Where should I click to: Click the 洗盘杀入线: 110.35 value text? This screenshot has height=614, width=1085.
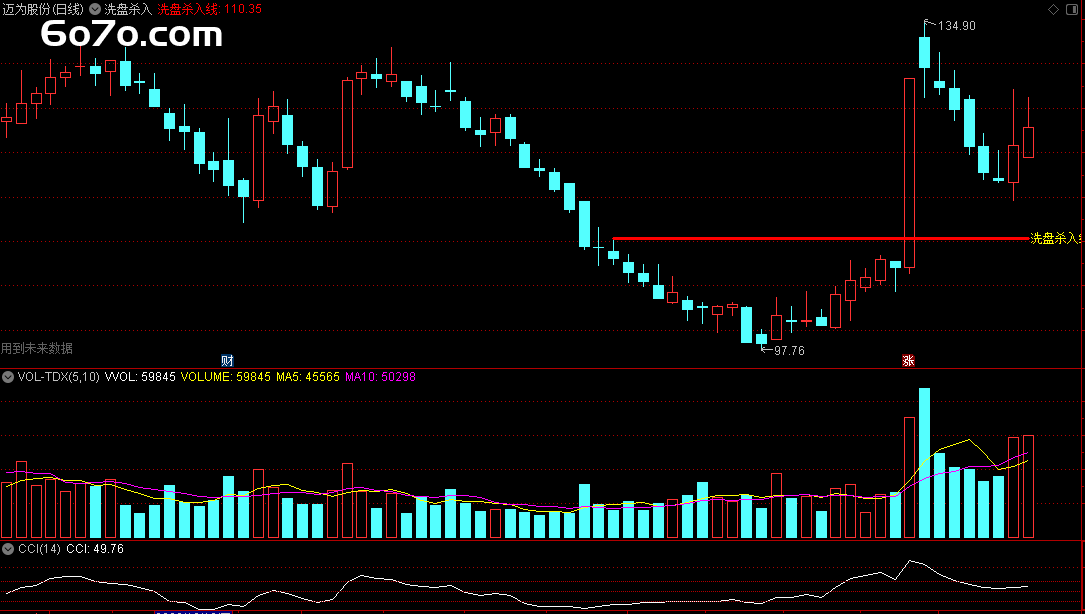pyautogui.click(x=210, y=9)
